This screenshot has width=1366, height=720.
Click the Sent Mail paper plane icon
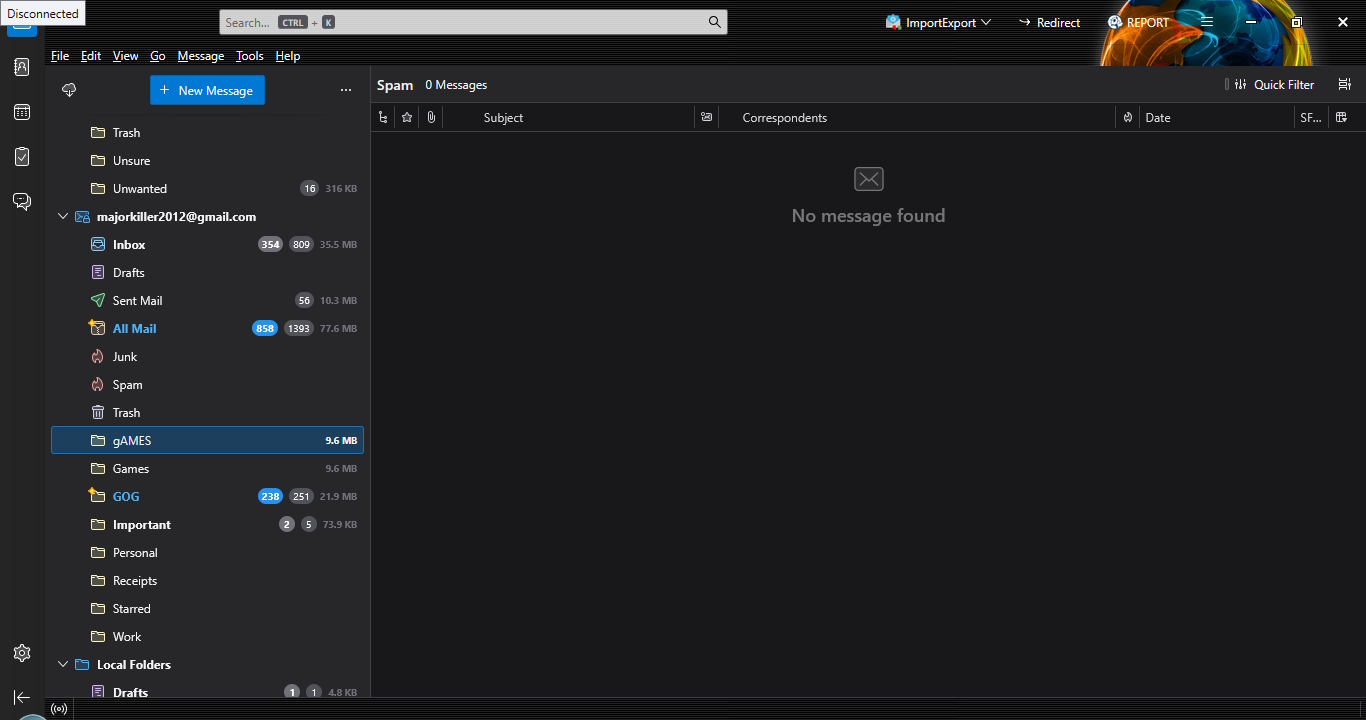coord(98,301)
